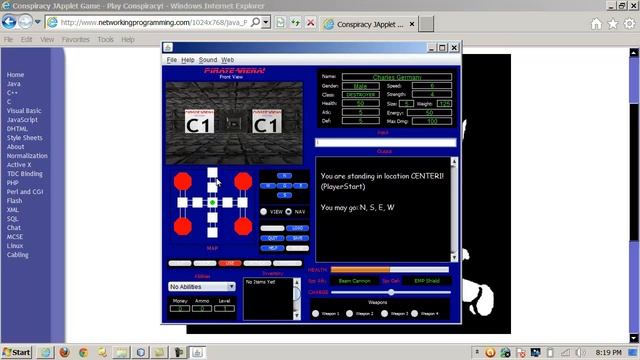Viewport: 640px width, 360px height.
Task: Select the green center node on the map
Action: point(212,202)
